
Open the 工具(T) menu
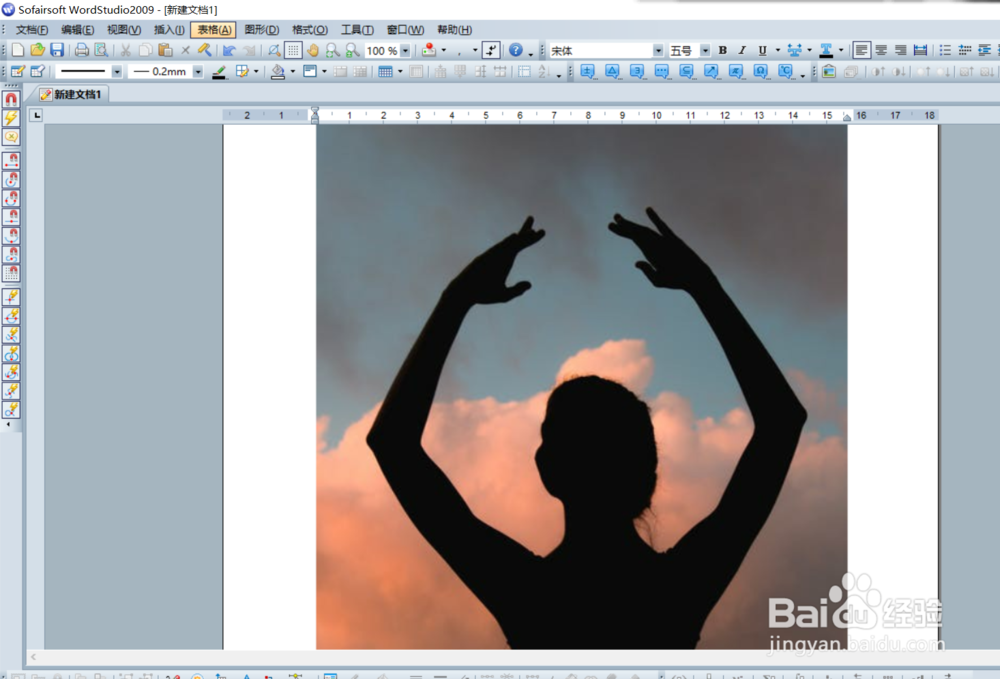[x=357, y=30]
